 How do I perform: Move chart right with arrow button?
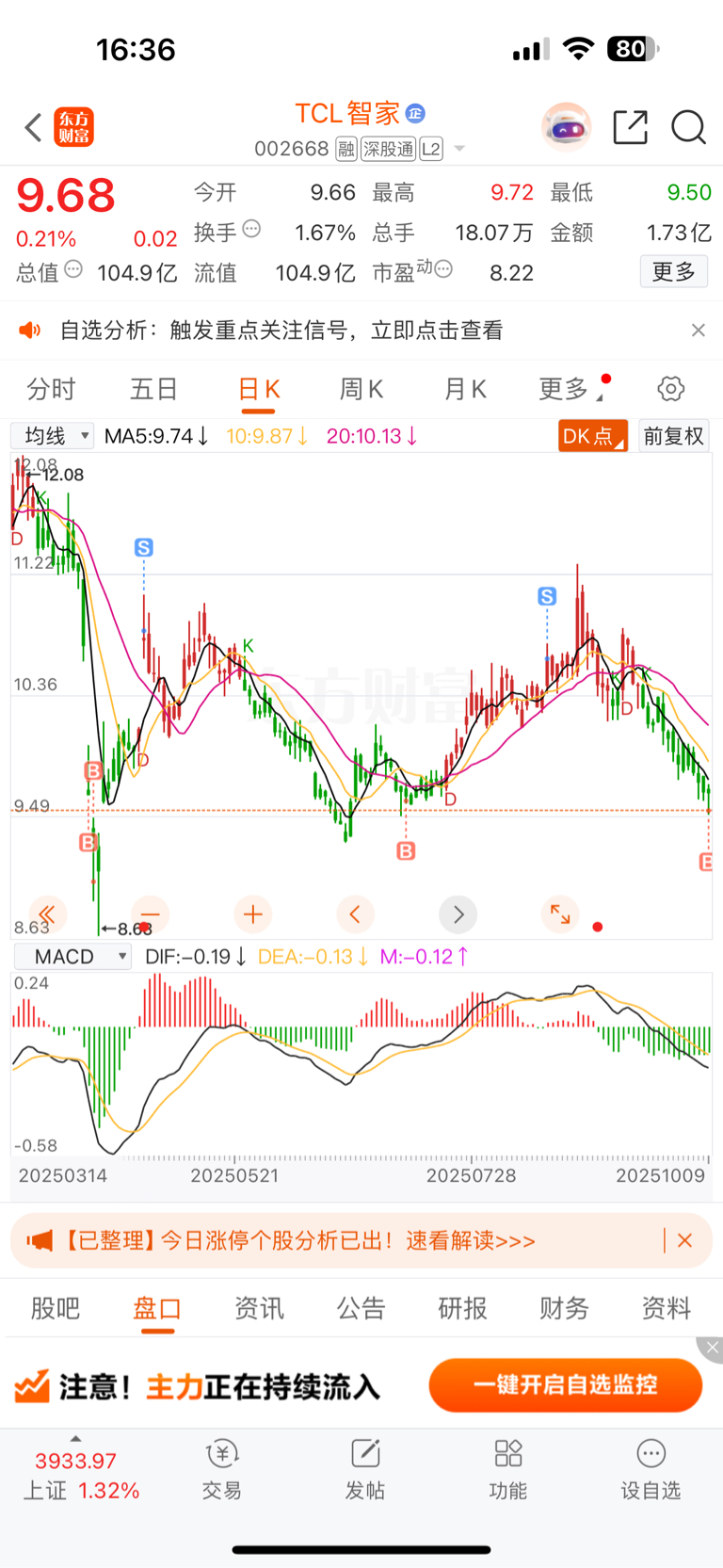click(x=458, y=914)
